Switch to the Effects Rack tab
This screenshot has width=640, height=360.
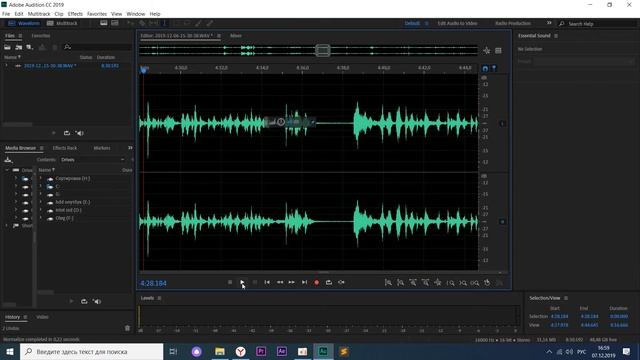64,148
